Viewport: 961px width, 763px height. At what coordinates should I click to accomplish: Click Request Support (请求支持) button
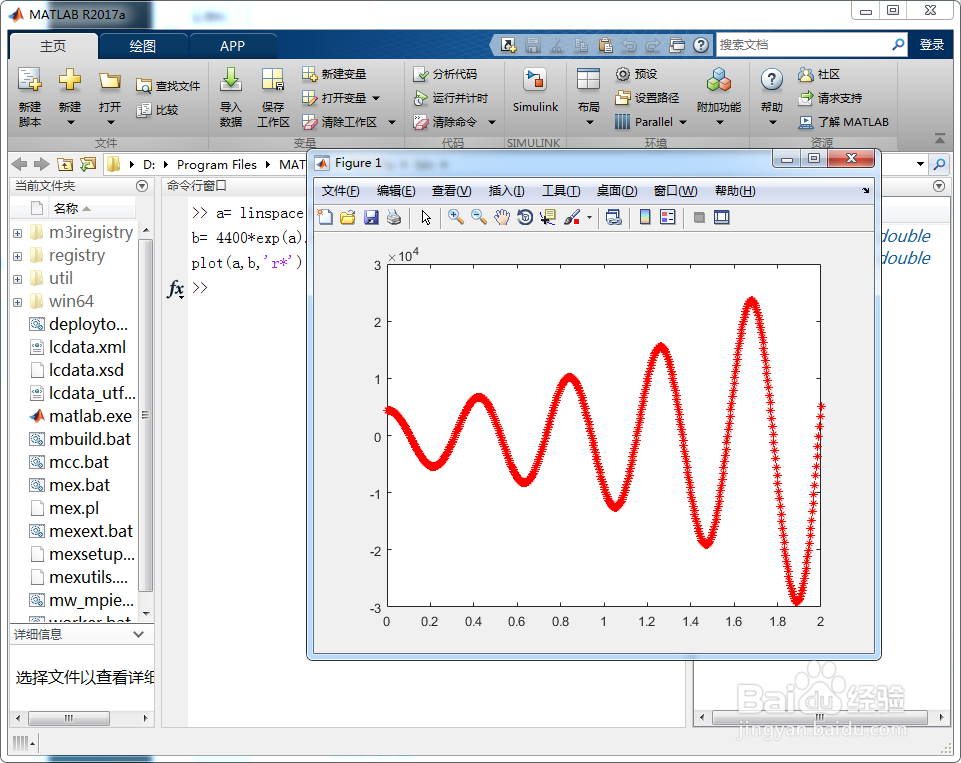pos(830,97)
